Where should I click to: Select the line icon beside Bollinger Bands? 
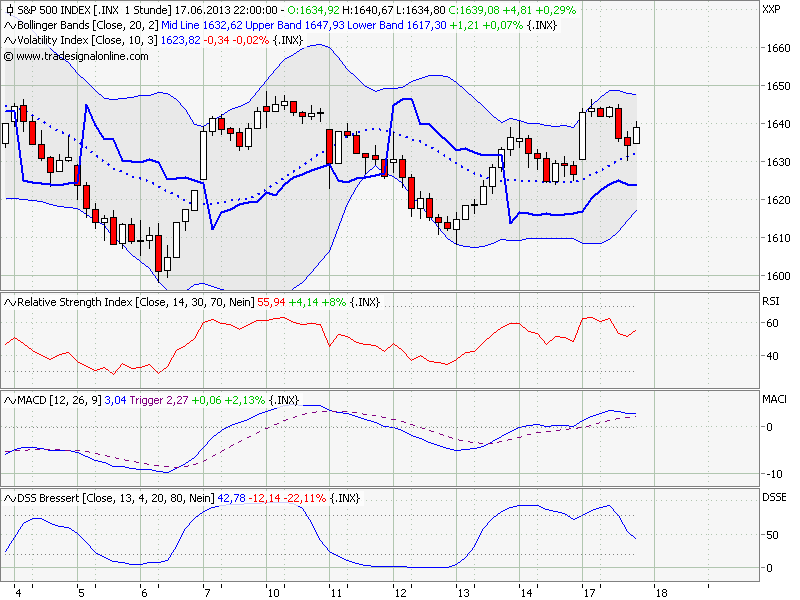coord(8,25)
